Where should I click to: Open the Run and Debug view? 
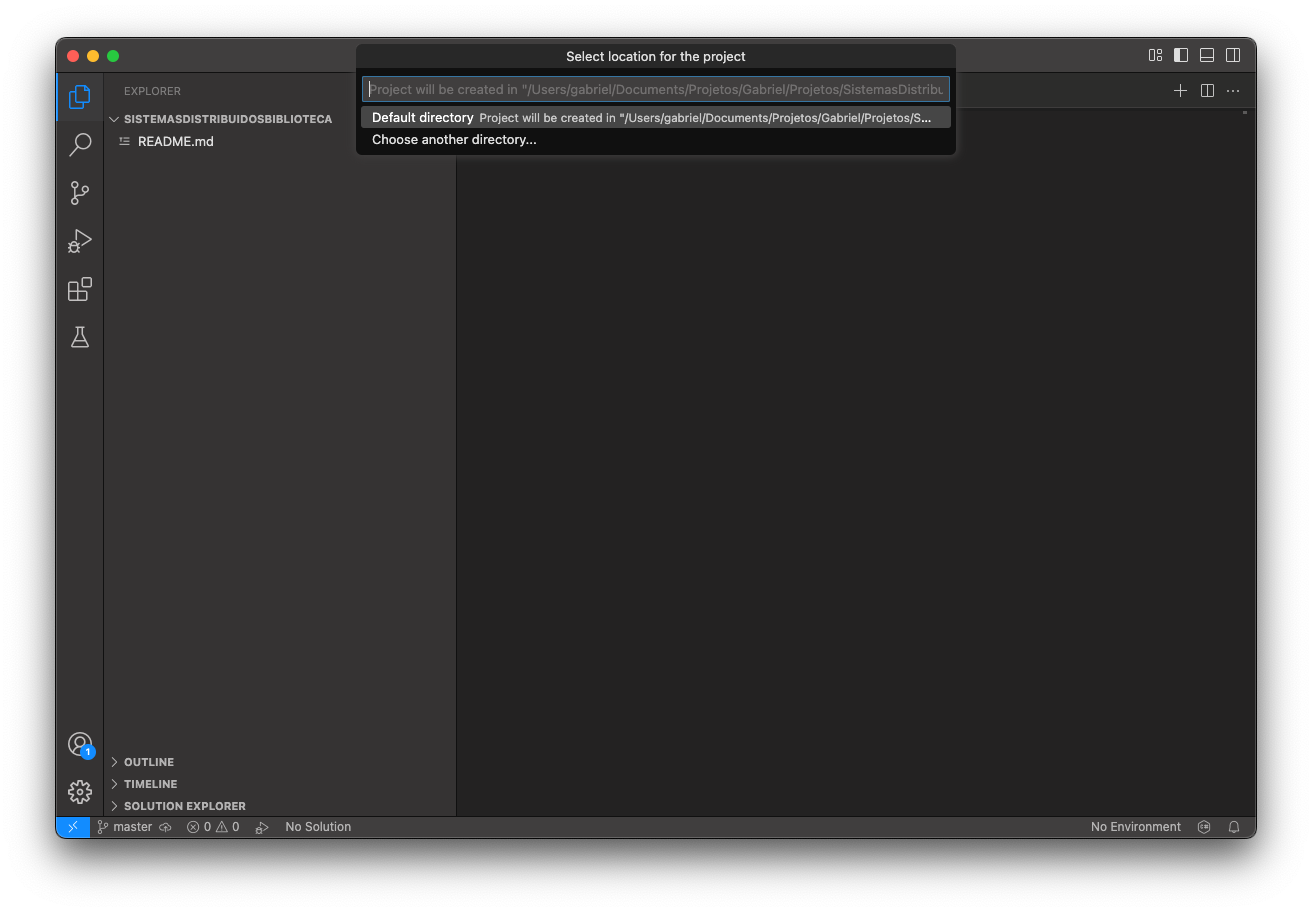80,241
